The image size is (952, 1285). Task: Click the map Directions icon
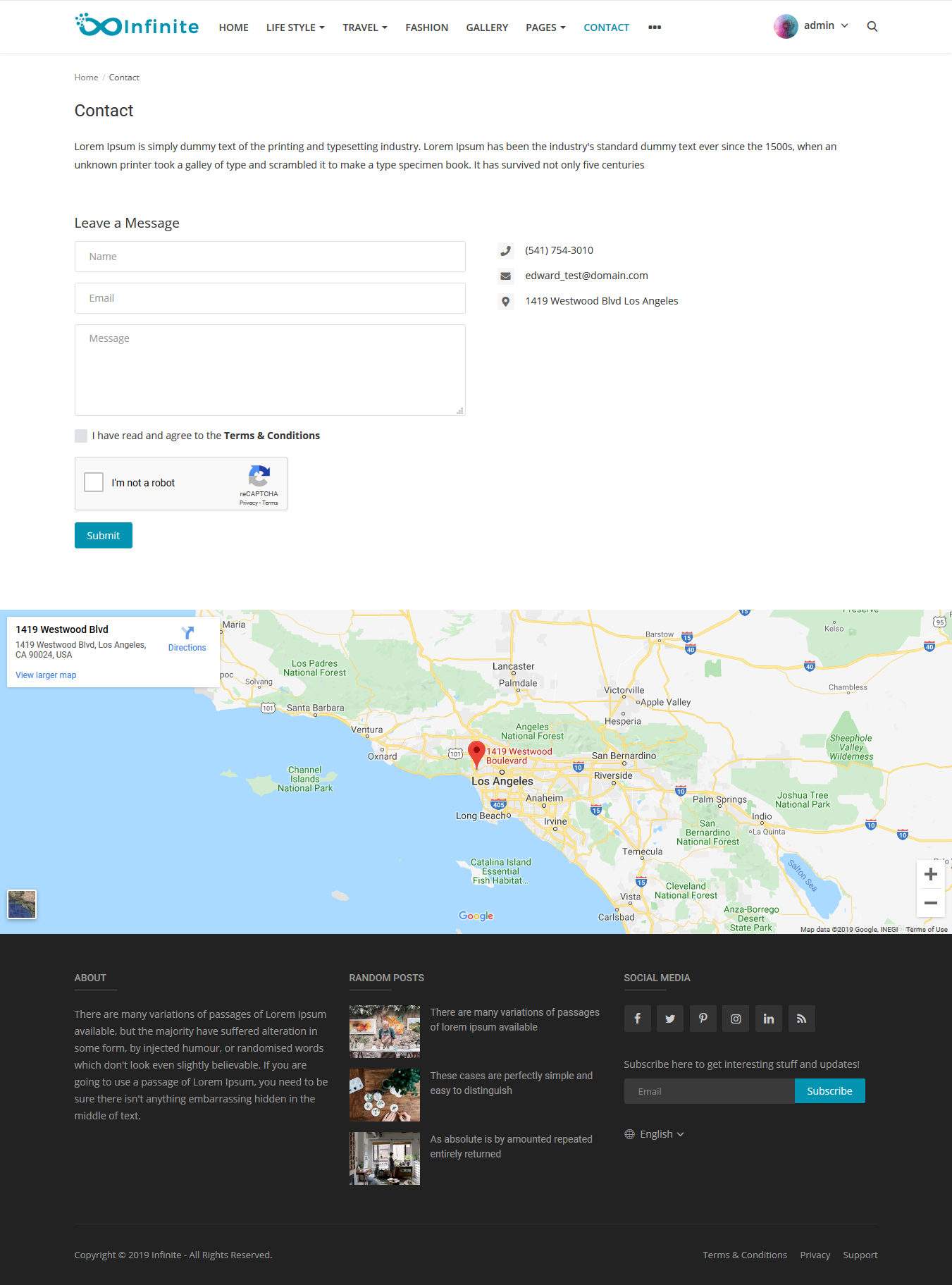(187, 633)
